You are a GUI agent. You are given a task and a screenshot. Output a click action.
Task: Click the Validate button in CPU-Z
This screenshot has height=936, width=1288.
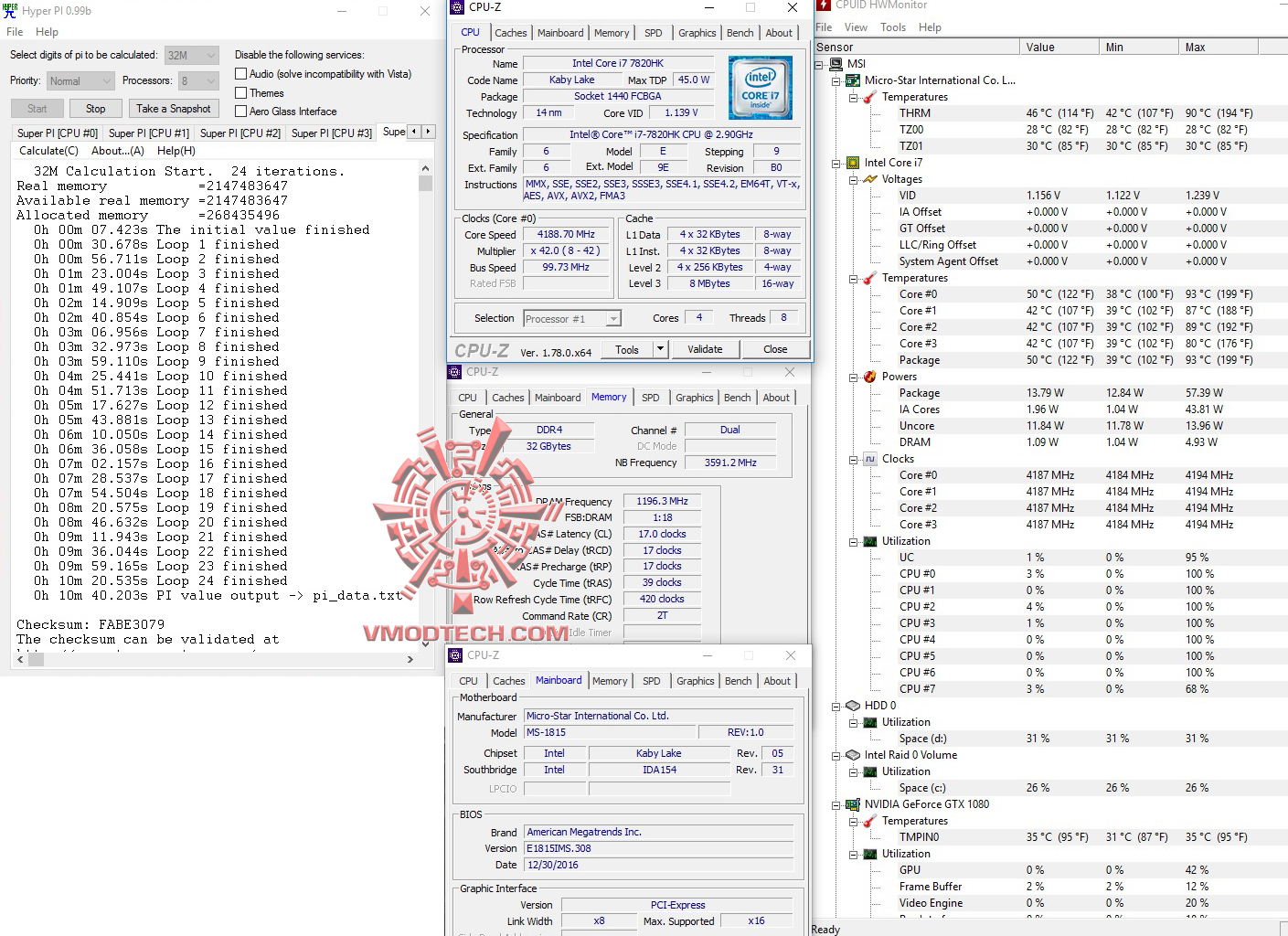[705, 349]
